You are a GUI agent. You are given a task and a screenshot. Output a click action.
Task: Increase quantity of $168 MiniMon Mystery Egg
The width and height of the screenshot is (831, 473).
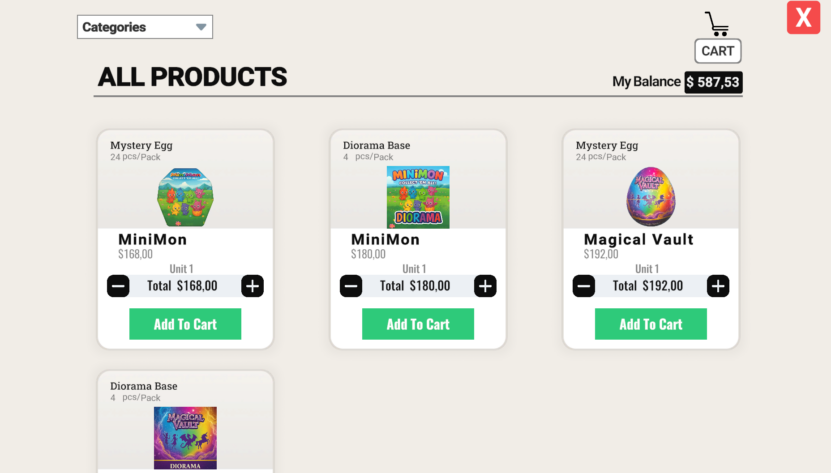[x=252, y=286]
